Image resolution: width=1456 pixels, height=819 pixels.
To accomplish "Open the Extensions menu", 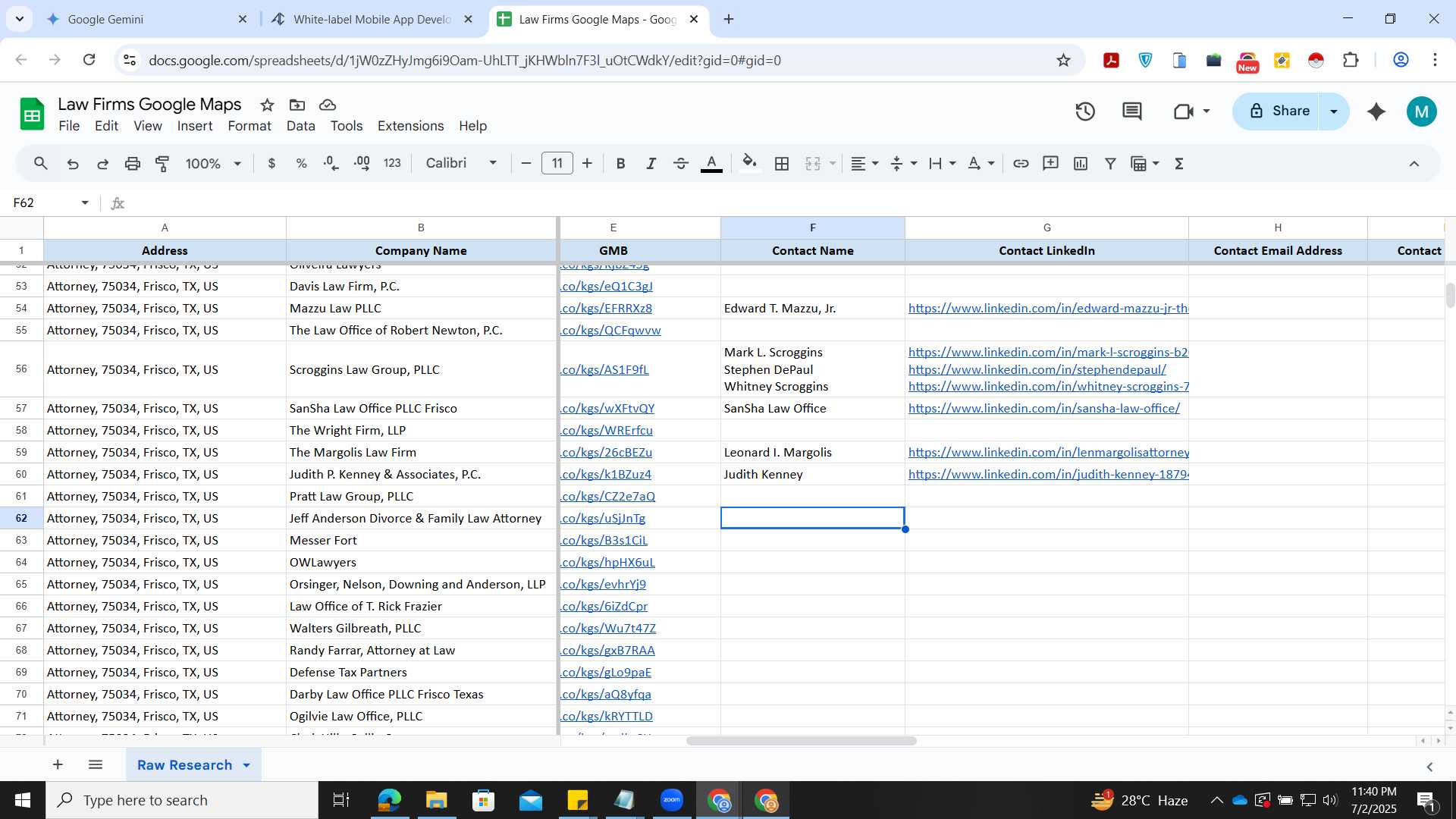I will [410, 126].
